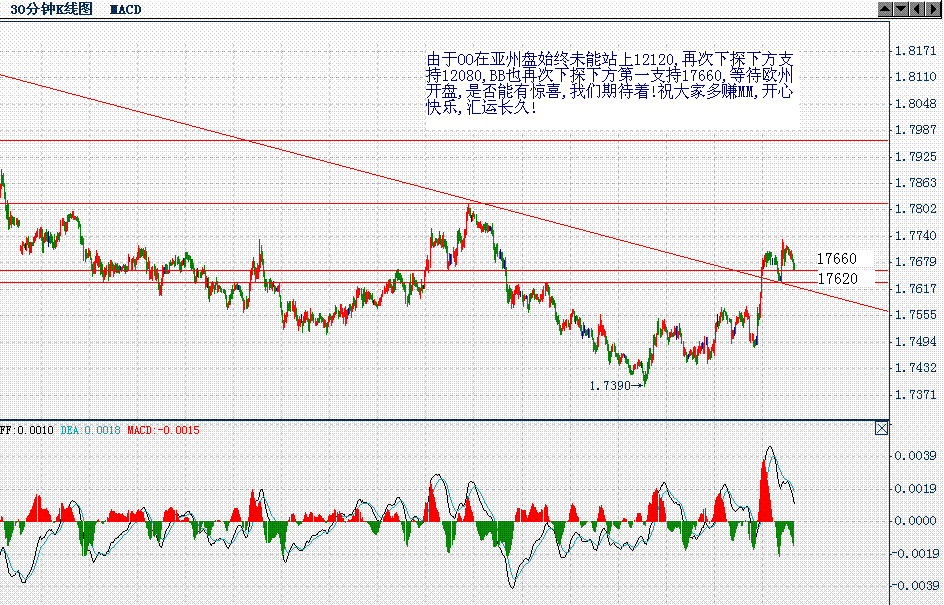This screenshot has width=944, height=605.
Task: Close the MACD indicator panel with the X box
Action: pos(881,428)
